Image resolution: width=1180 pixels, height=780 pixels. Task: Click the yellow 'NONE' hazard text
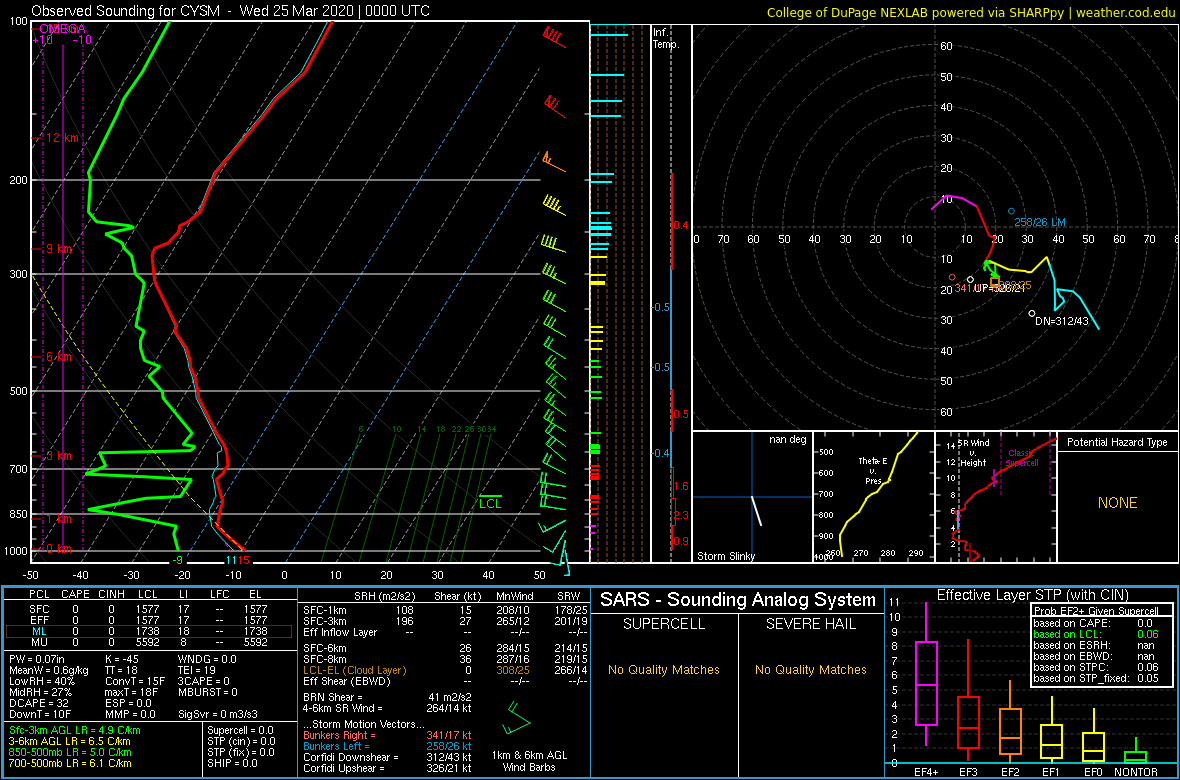pos(1117,503)
